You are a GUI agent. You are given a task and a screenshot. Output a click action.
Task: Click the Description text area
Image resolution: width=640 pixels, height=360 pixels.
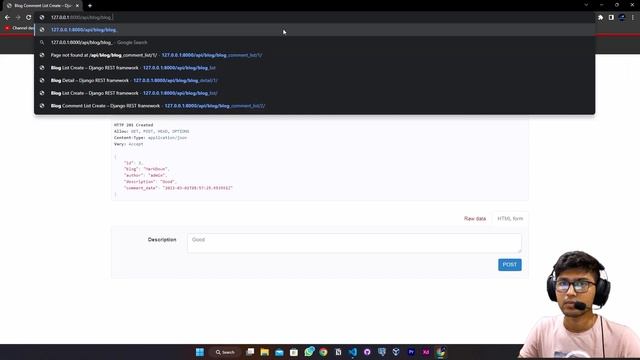click(x=354, y=243)
